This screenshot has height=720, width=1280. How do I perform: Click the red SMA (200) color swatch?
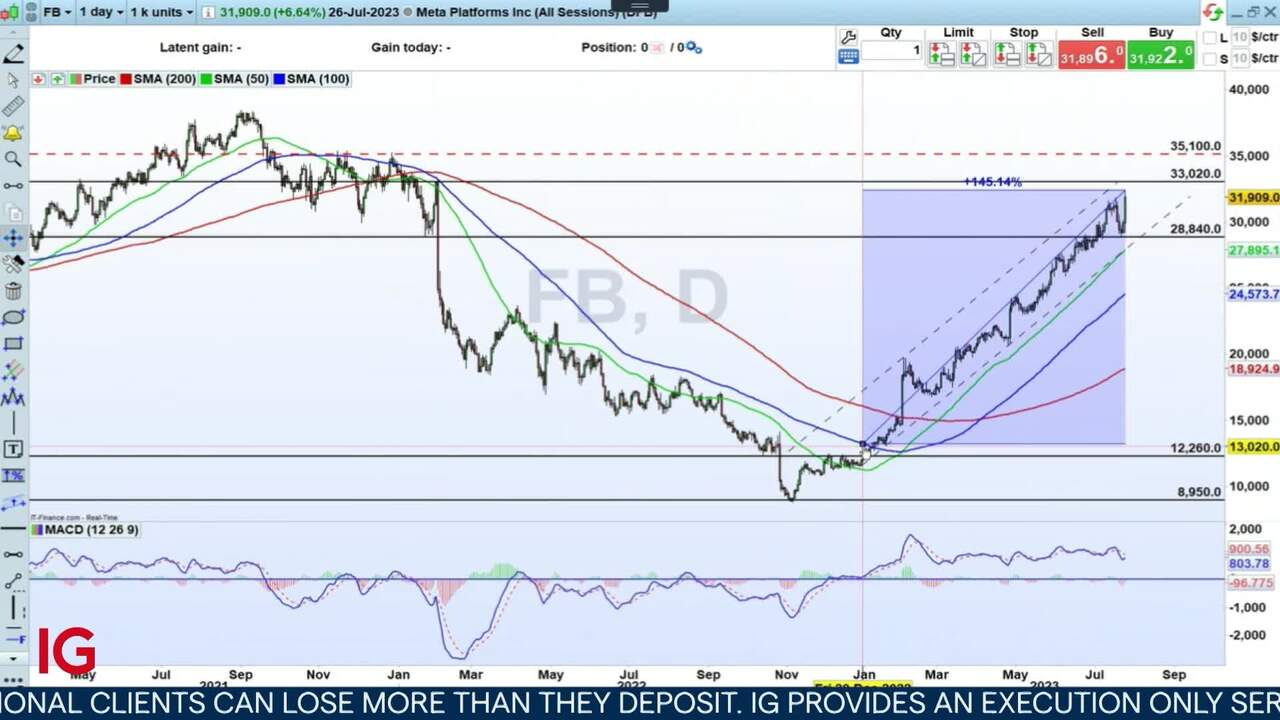[126, 79]
